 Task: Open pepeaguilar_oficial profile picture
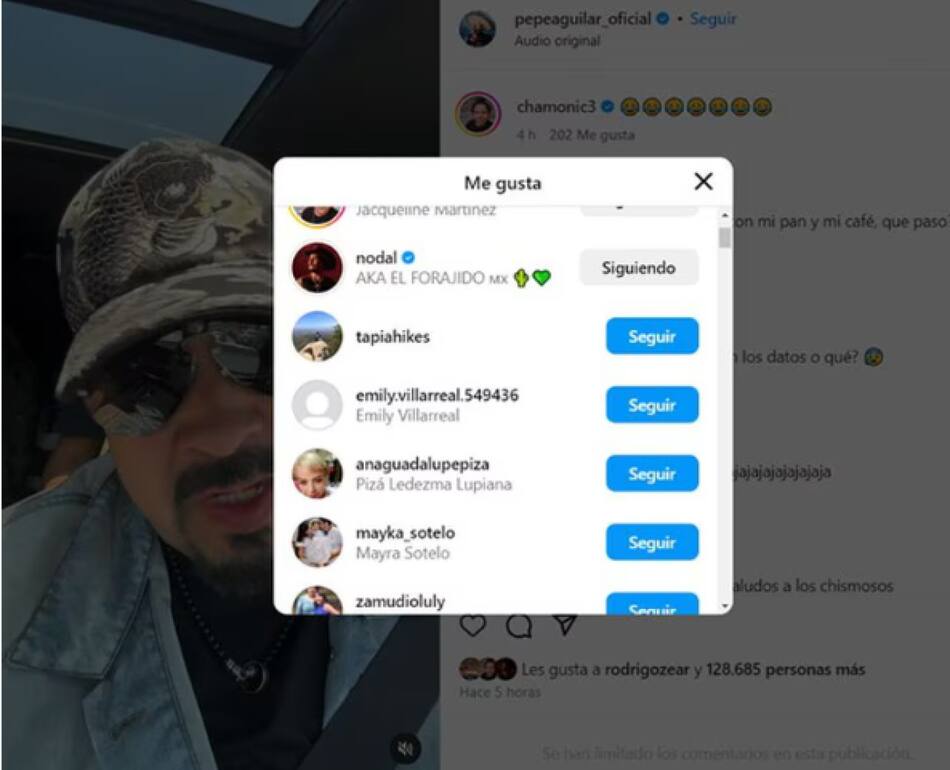[477, 28]
